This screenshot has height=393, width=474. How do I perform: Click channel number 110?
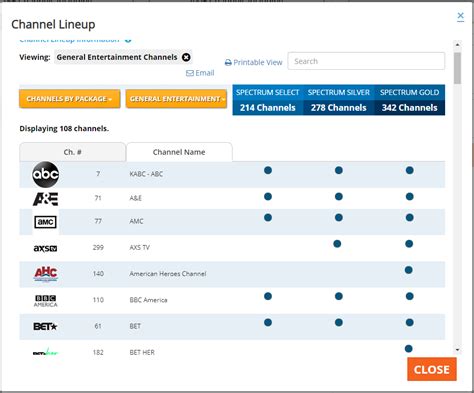point(98,300)
